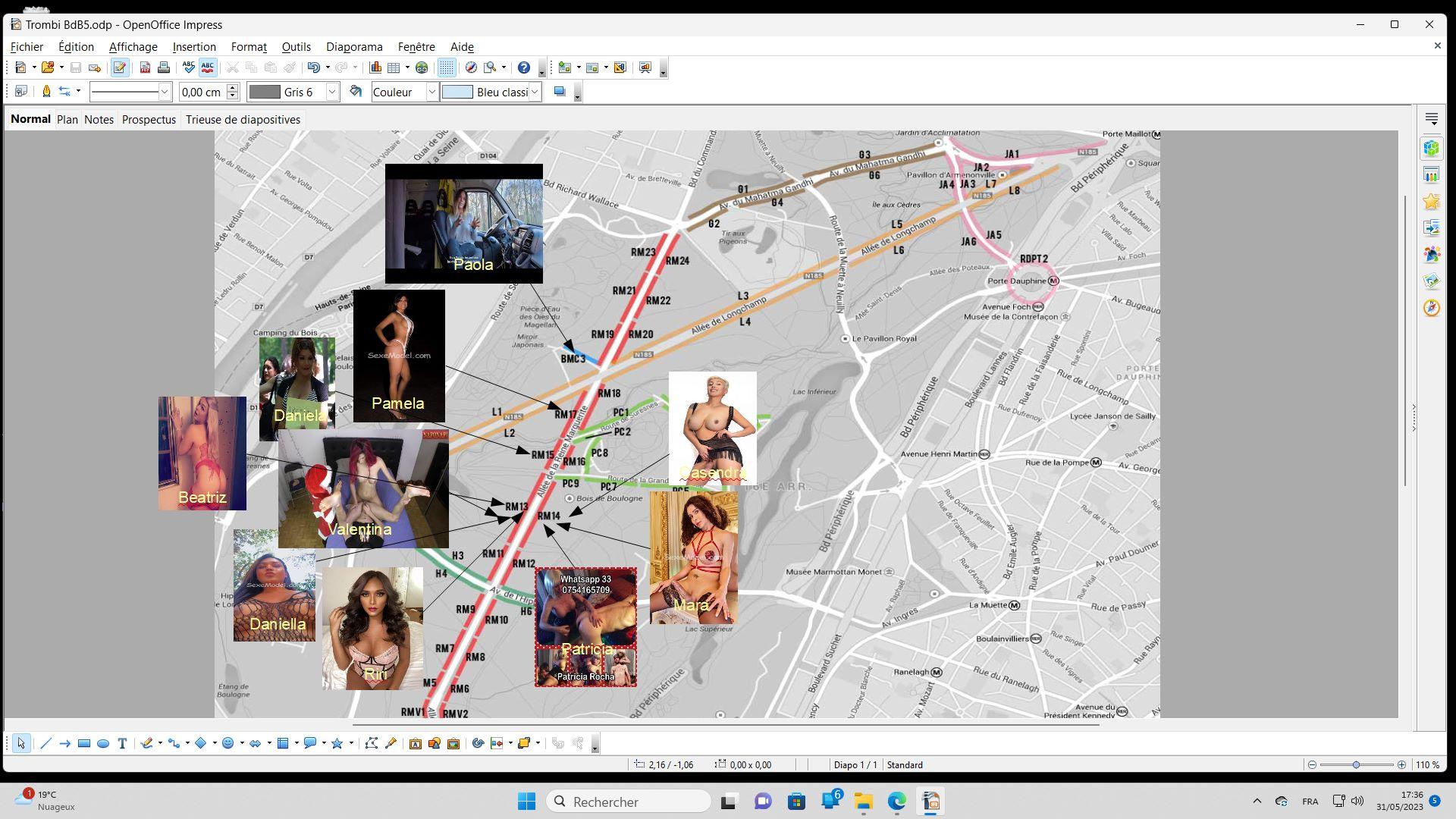The height and width of the screenshot is (819, 1456).
Task: Open the line style dropdown
Action: 164,92
